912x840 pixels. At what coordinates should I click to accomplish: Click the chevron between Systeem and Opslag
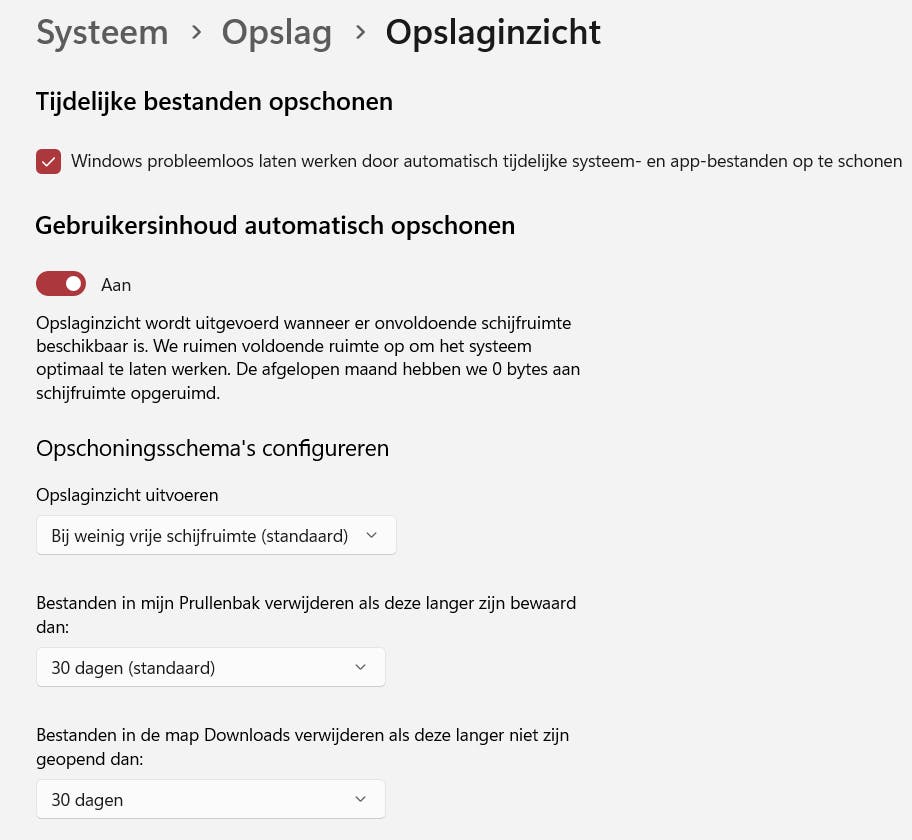tap(195, 33)
